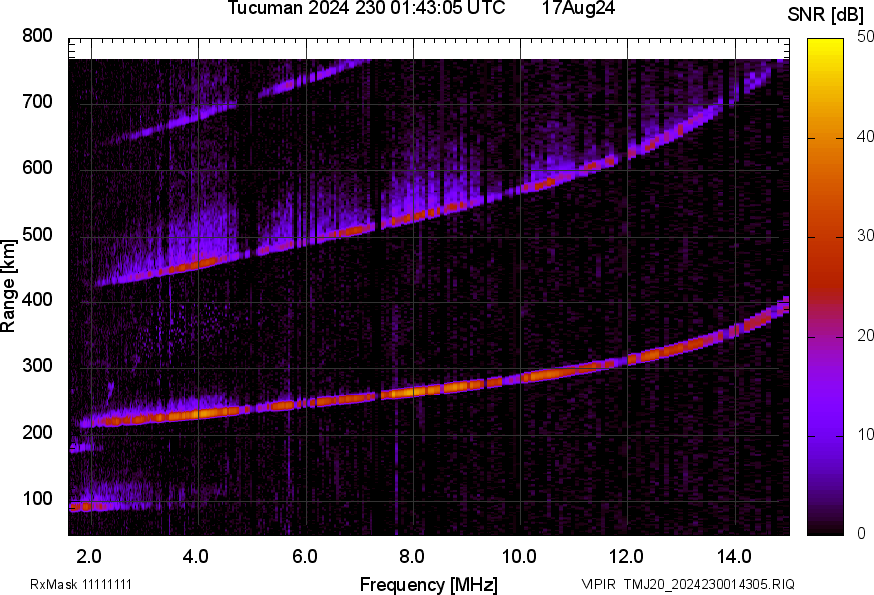Click the 0 tick label on the colorbar
Image resolution: width=874 pixels, height=595 pixels.
(x=860, y=533)
